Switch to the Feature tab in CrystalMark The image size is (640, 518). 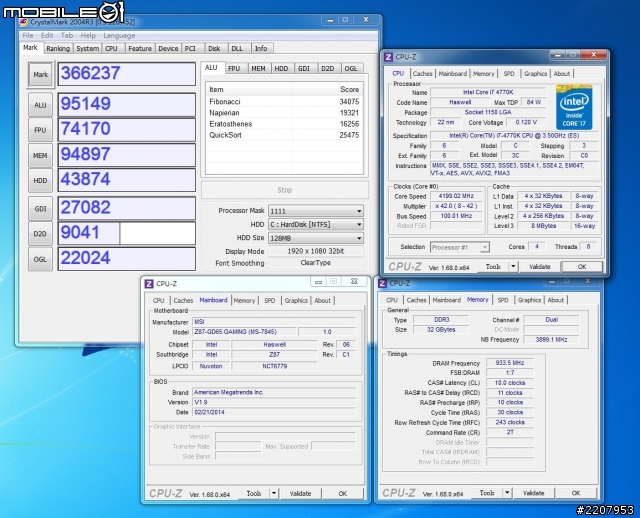tap(140, 49)
